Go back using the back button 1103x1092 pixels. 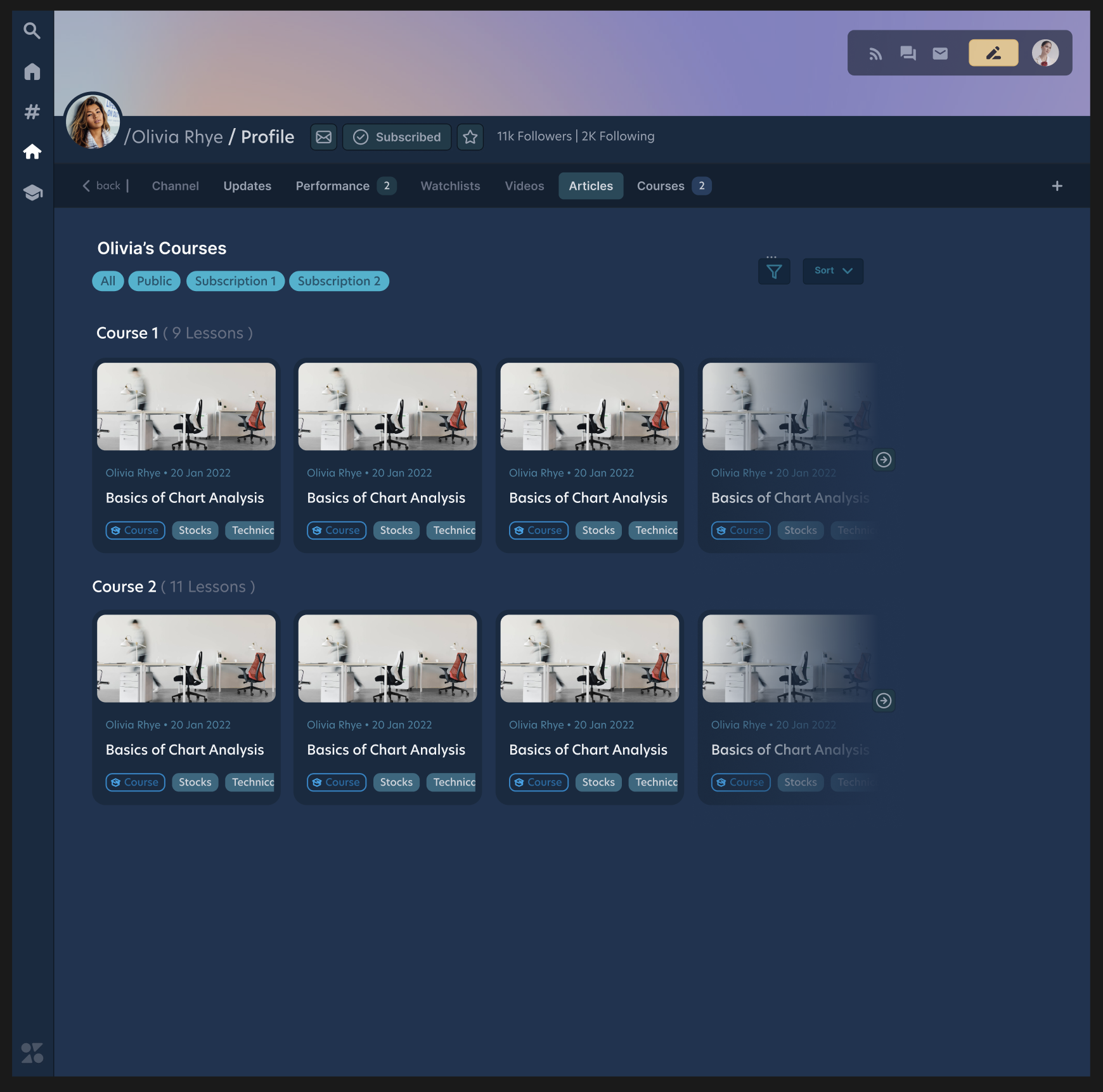(101, 186)
